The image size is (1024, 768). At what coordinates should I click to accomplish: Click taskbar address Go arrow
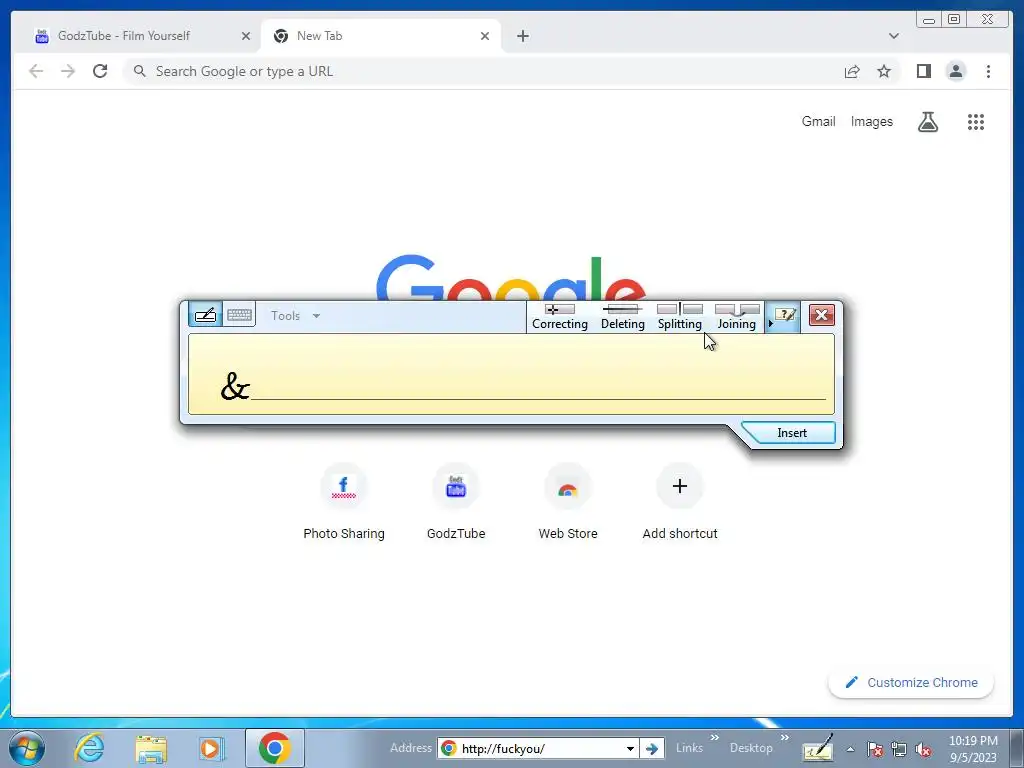point(651,748)
